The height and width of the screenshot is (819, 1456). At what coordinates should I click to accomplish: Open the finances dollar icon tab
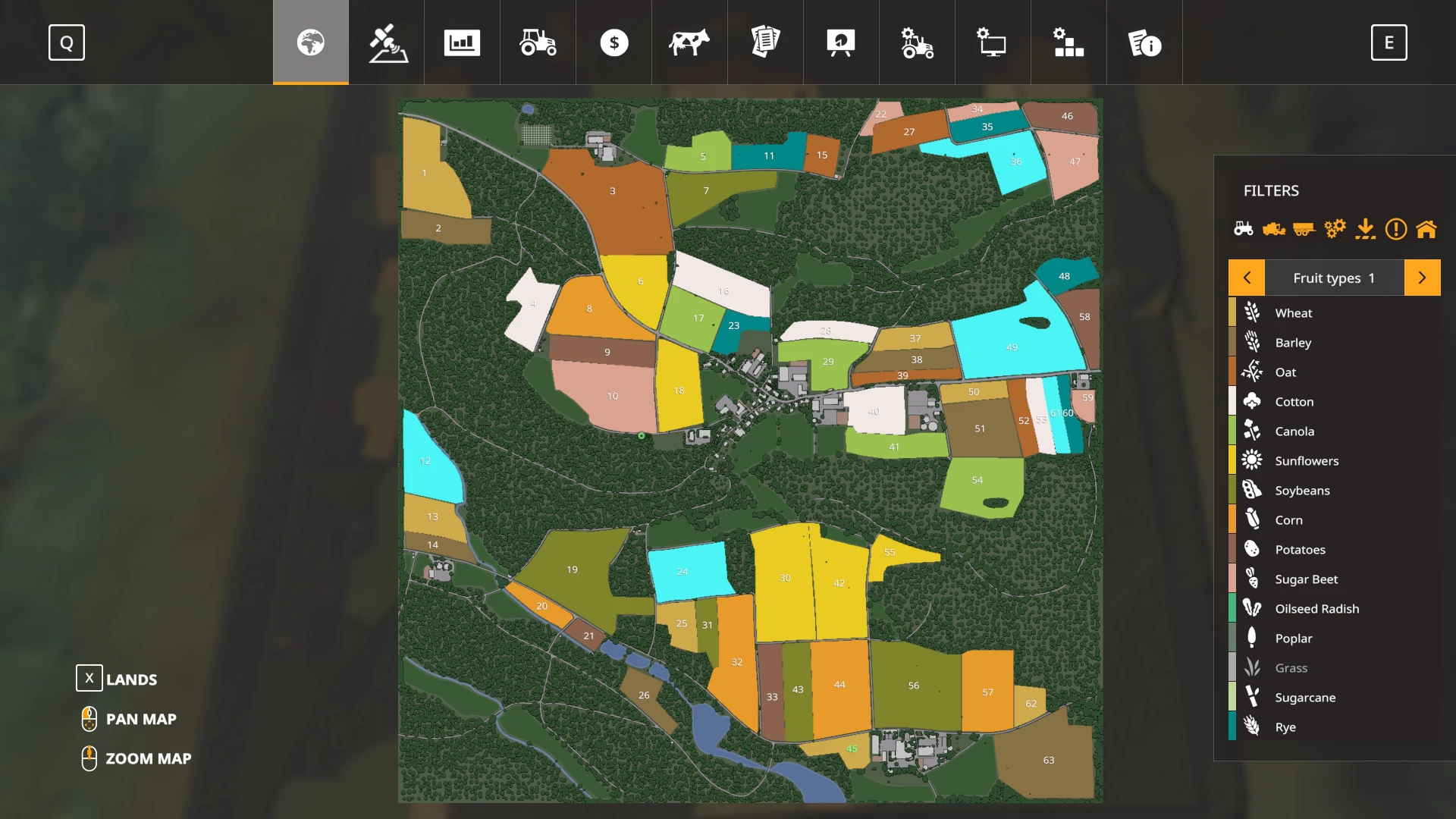tap(613, 42)
